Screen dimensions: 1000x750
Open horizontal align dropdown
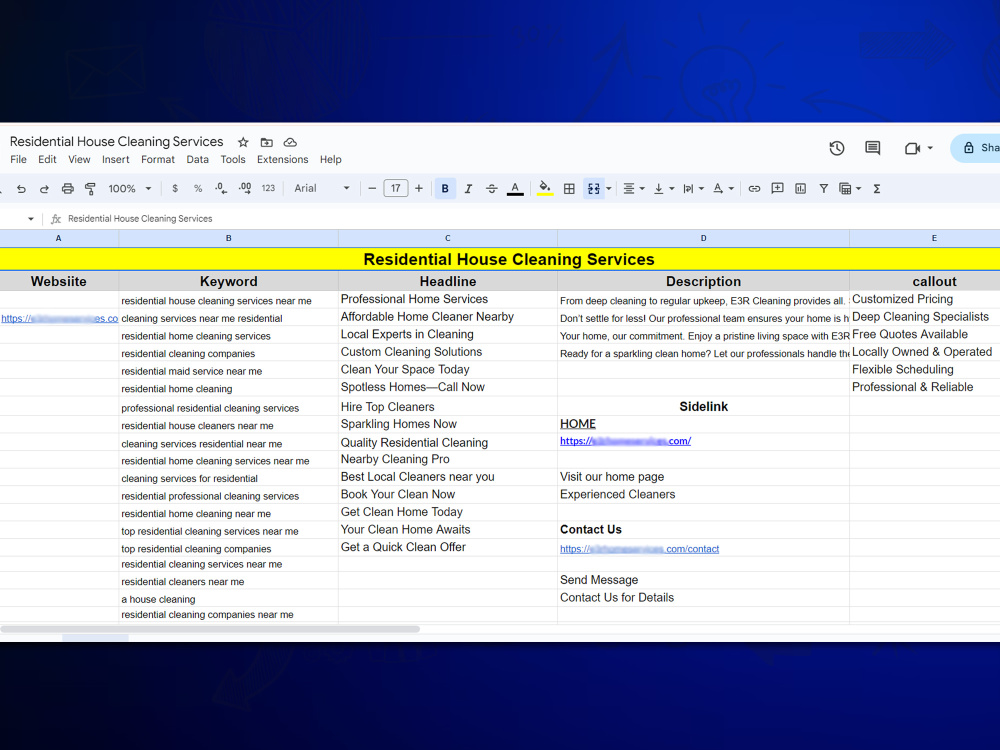click(633, 189)
